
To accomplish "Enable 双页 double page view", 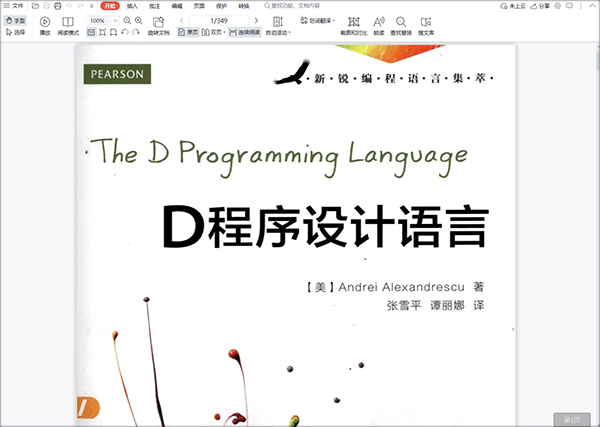I will [x=213, y=33].
